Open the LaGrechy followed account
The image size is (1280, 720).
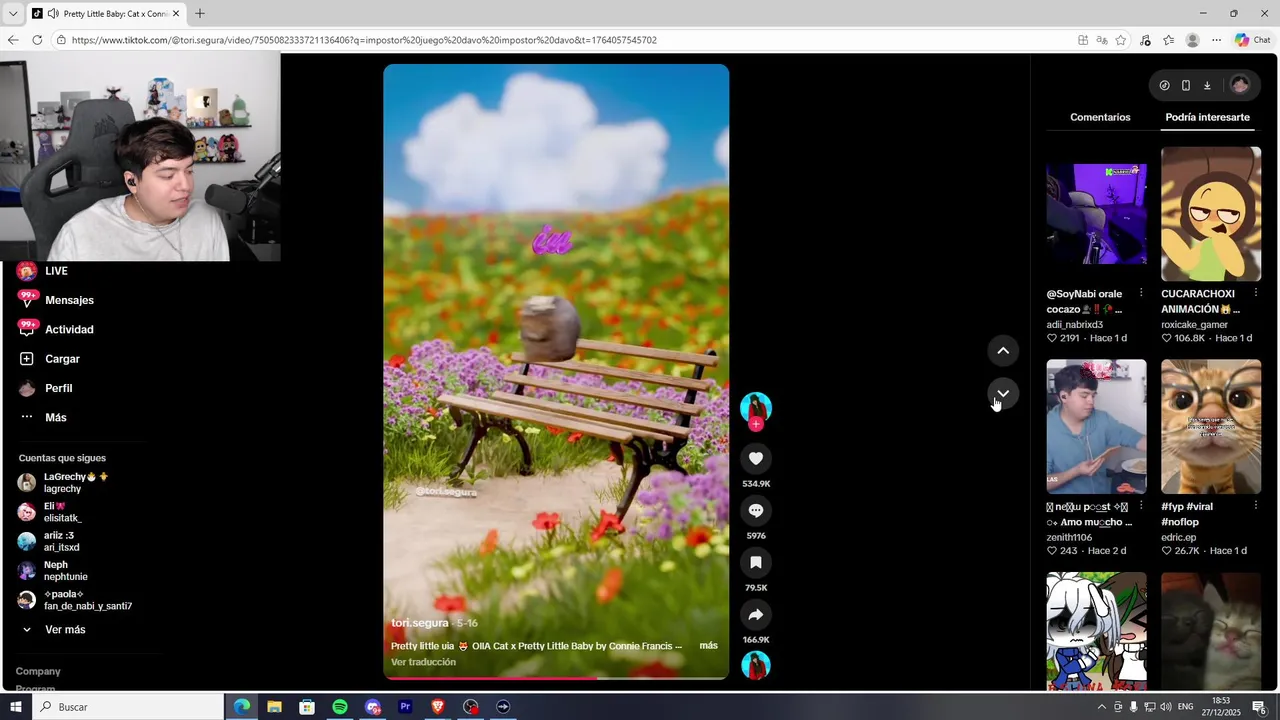coord(75,483)
